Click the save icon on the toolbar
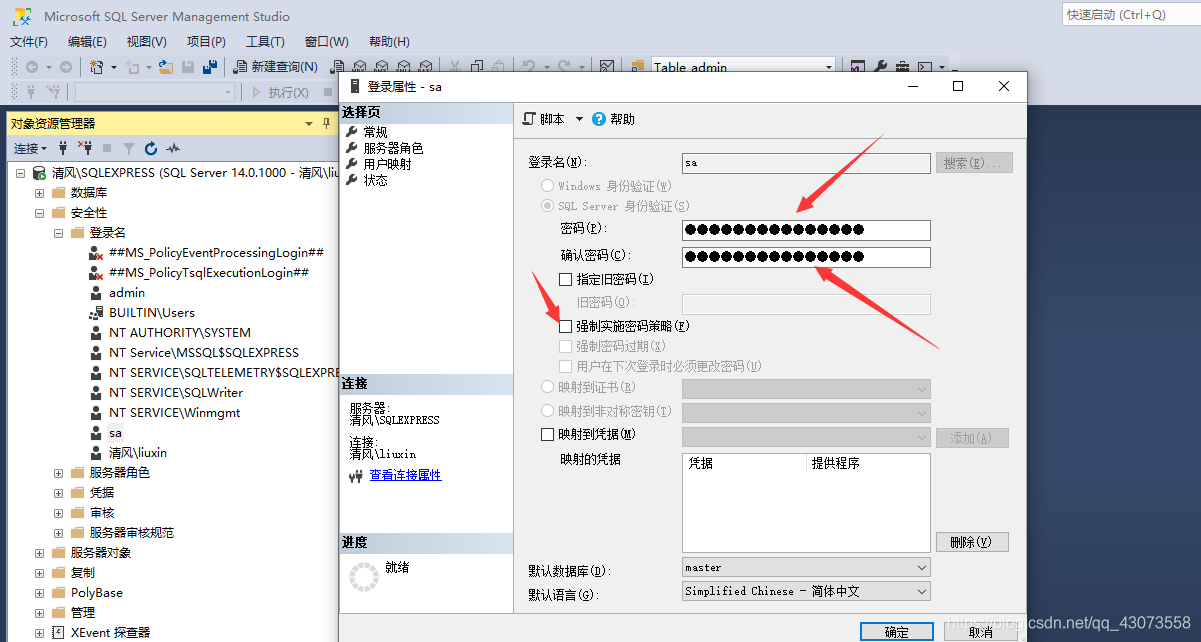The height and width of the screenshot is (642, 1201). point(188,66)
